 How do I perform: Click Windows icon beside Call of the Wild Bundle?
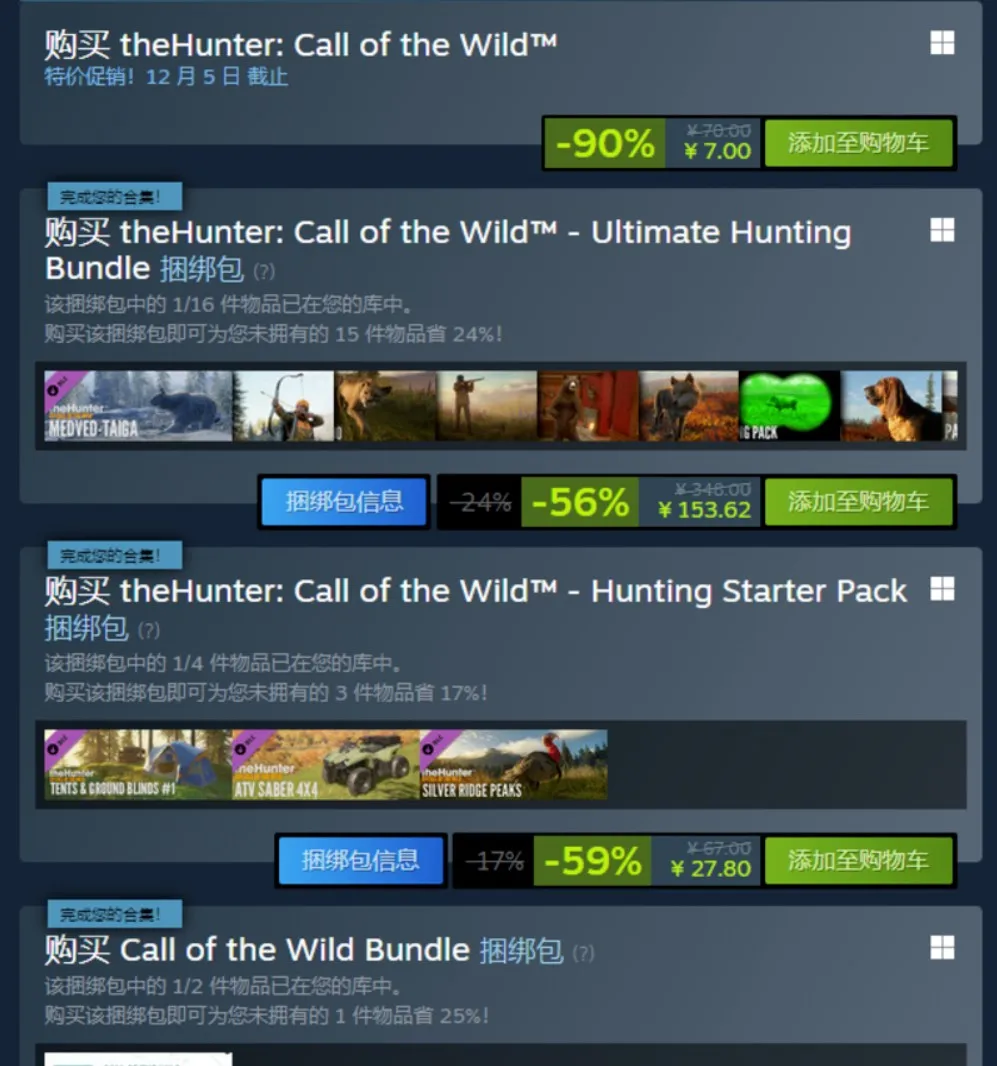point(942,947)
